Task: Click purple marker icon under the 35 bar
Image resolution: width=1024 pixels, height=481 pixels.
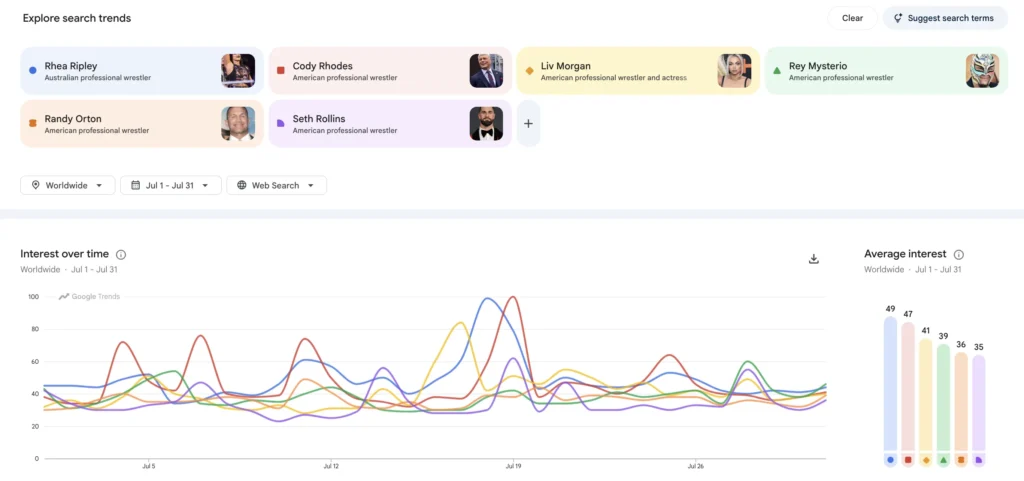Action: tap(978, 460)
